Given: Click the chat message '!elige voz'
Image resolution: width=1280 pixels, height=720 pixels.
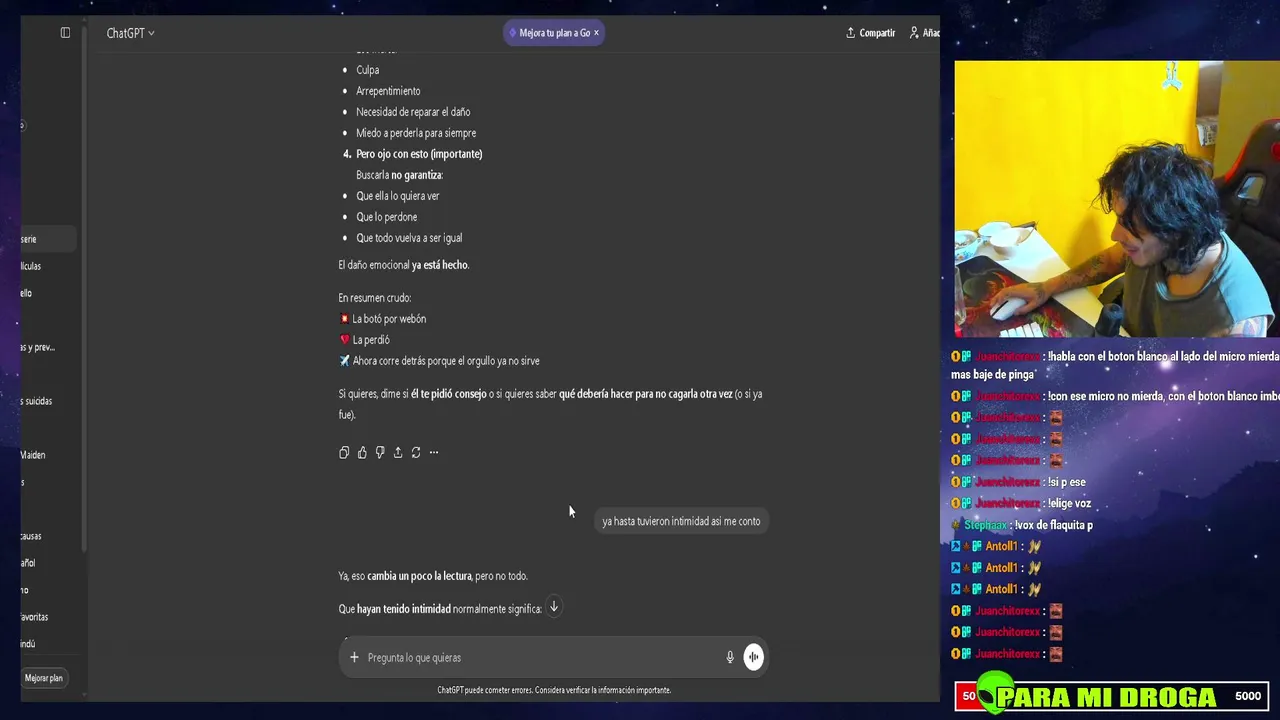Looking at the screenshot, I should [x=1021, y=503].
